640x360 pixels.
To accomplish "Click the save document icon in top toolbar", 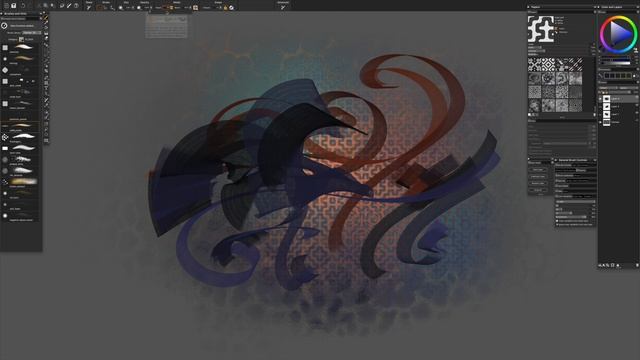I will [13, 6].
